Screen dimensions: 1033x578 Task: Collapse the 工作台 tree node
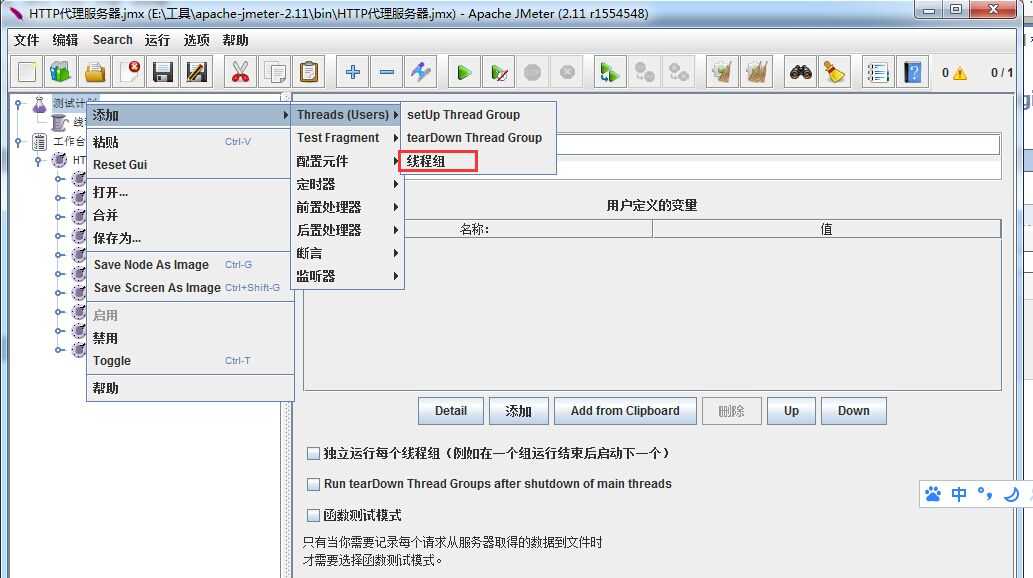tap(18, 141)
